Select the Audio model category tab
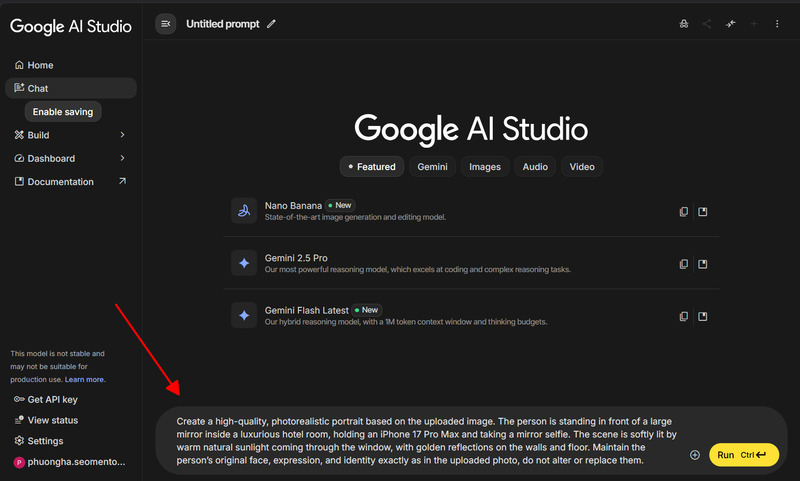Screen dimensions: 800x481 [534, 167]
